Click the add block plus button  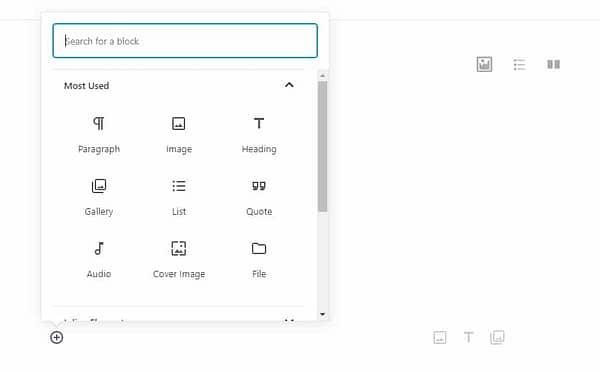tap(57, 338)
